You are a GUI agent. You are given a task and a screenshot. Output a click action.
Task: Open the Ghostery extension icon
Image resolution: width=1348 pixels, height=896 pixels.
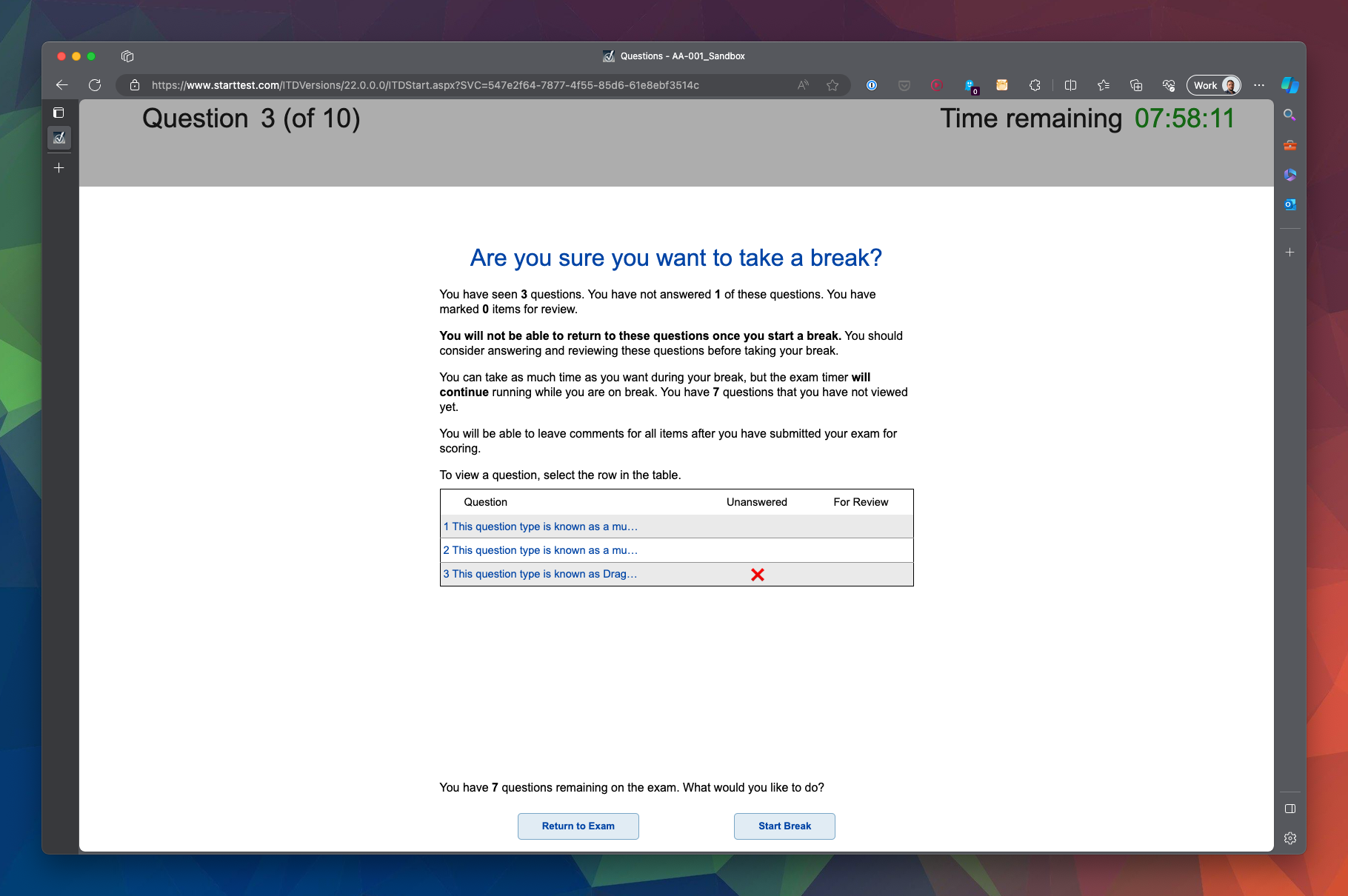[970, 85]
